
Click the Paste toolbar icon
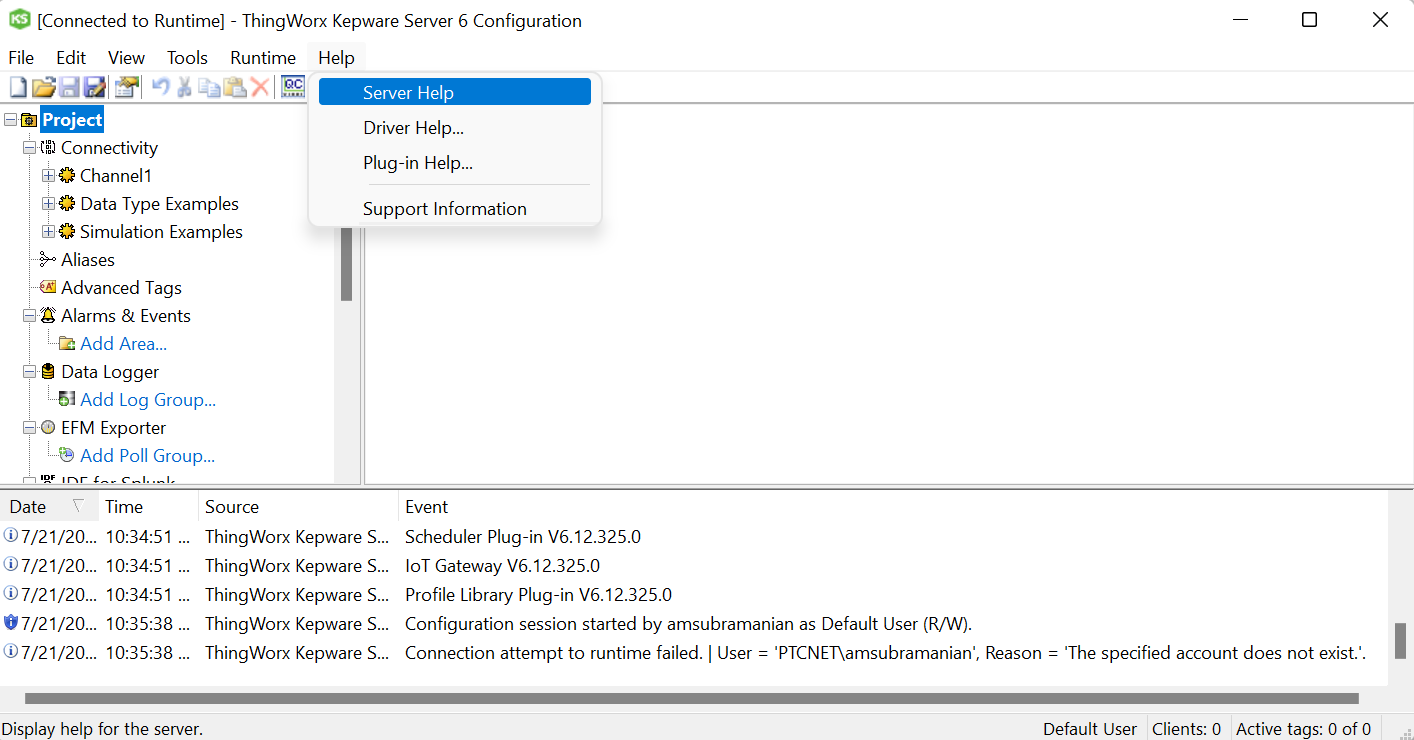click(234, 87)
